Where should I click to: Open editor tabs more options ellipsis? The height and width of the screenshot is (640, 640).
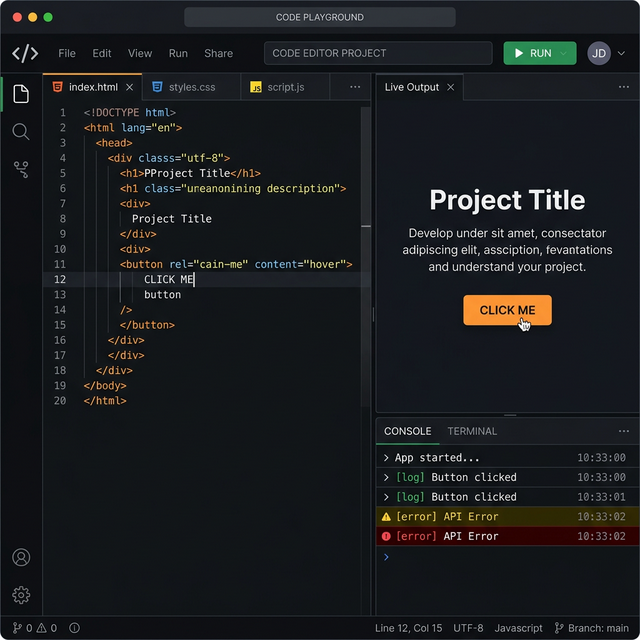tap(355, 88)
